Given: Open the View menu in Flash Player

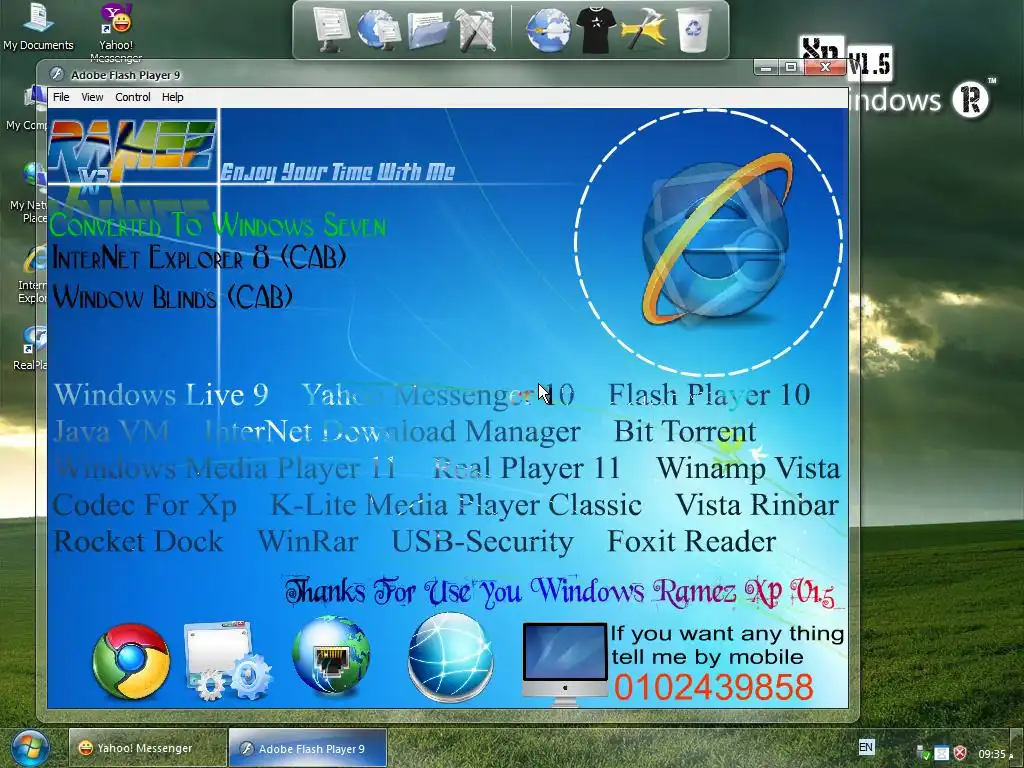Looking at the screenshot, I should point(92,97).
